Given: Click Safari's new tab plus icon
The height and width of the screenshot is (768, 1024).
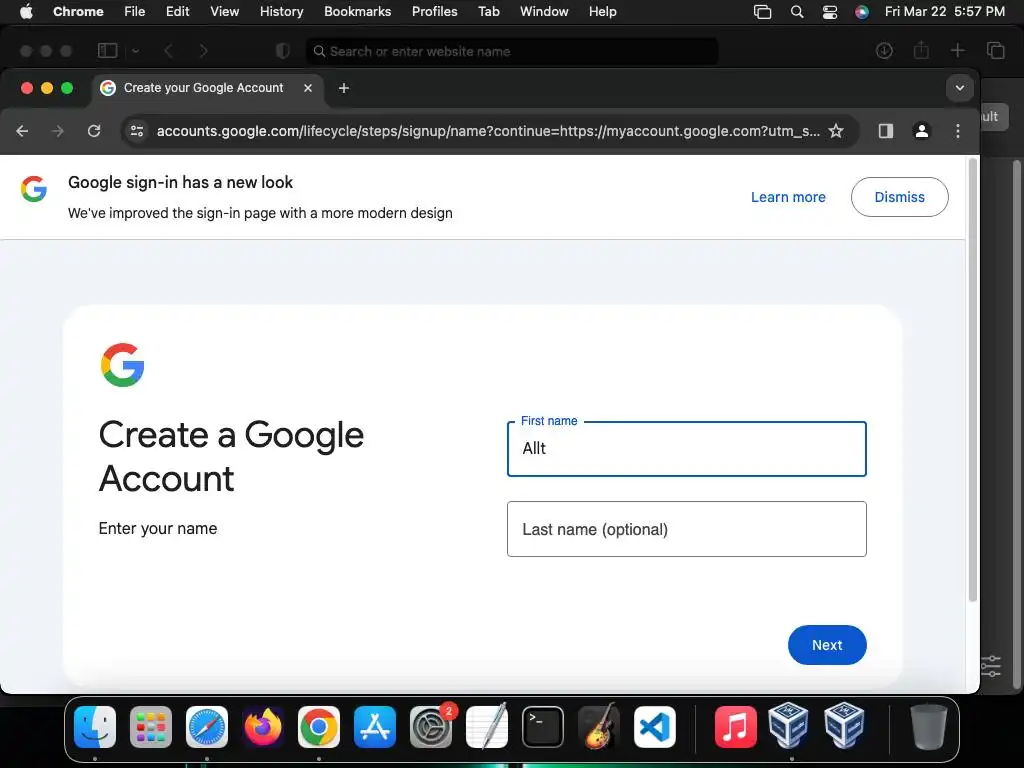Looking at the screenshot, I should [957, 51].
